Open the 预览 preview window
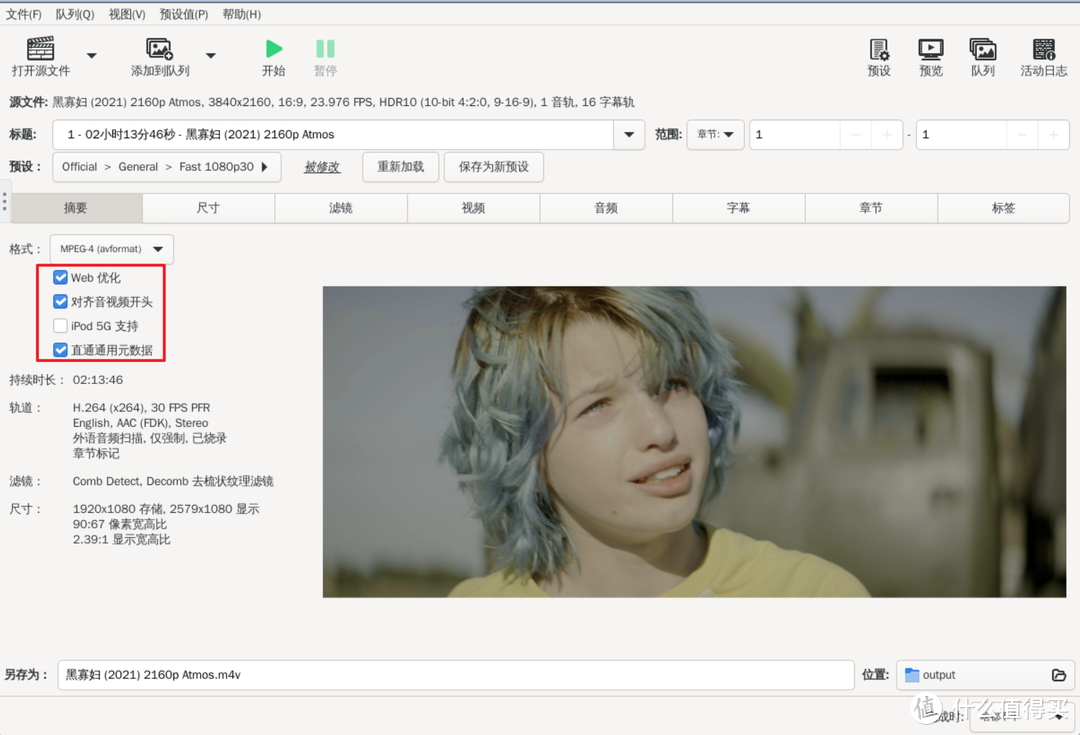Image resolution: width=1080 pixels, height=735 pixels. 930,57
